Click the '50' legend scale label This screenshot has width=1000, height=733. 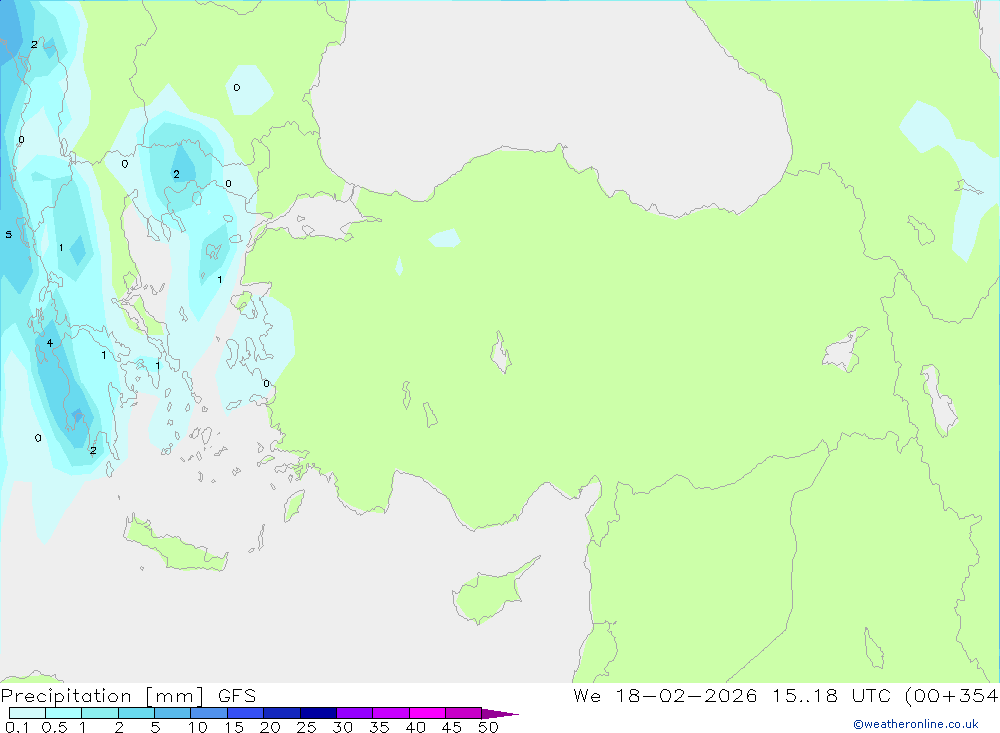pyautogui.click(x=488, y=727)
